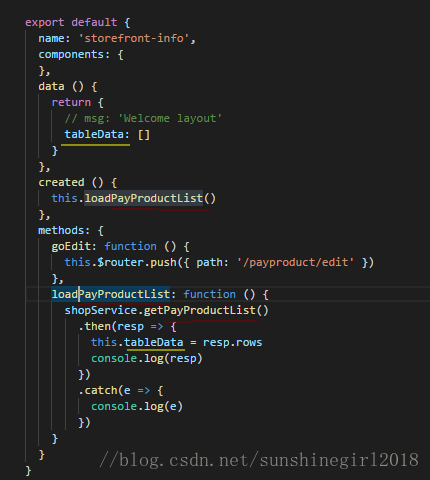Click the "return" keyword
The width and height of the screenshot is (430, 480).
(71, 103)
